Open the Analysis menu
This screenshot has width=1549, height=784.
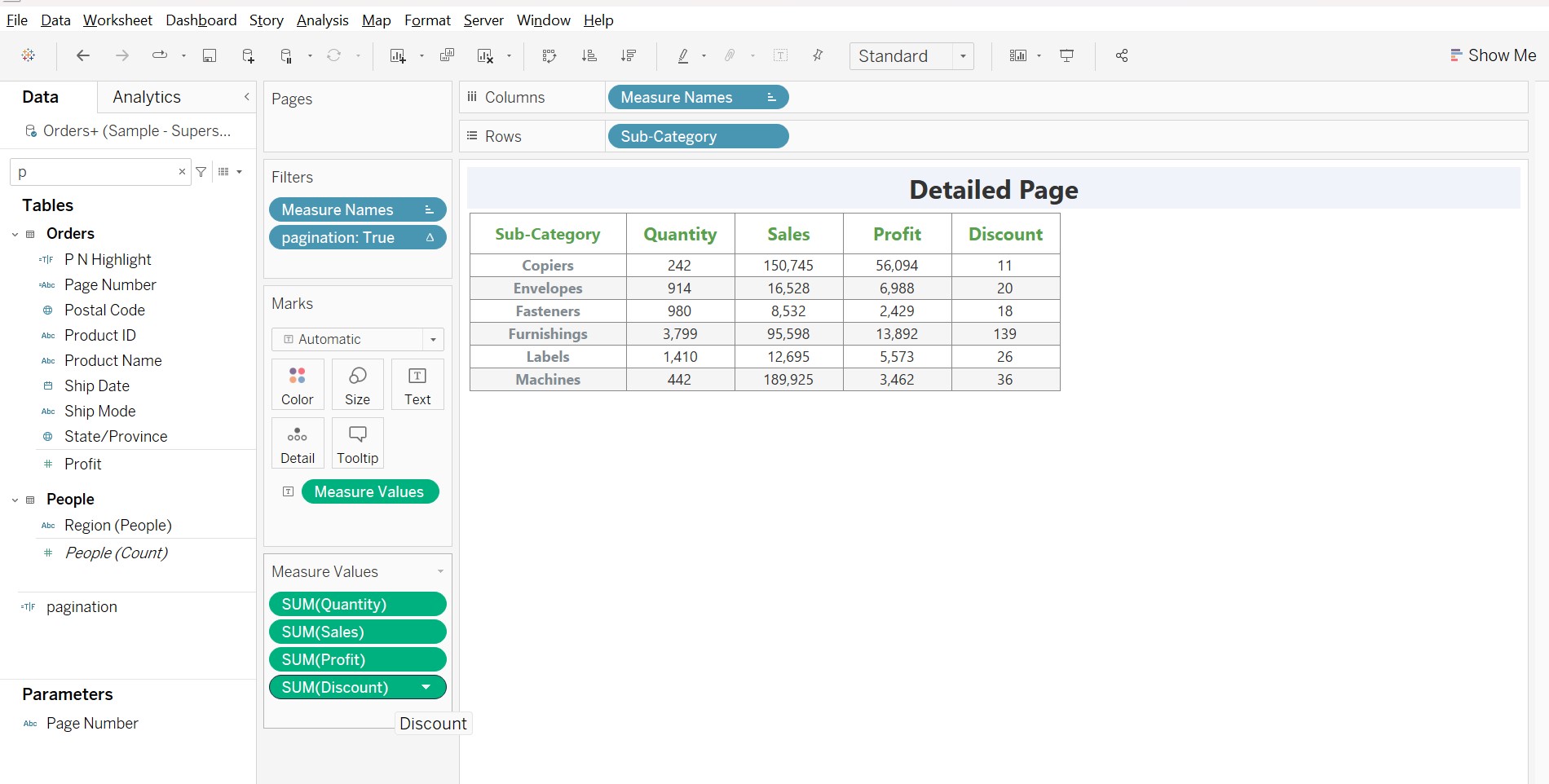(322, 20)
